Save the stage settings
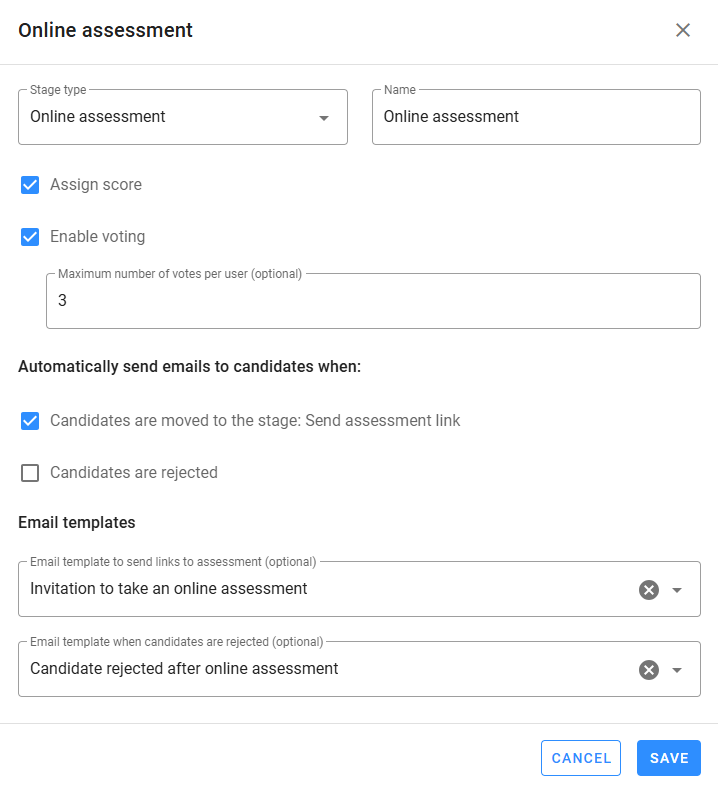This screenshot has width=718, height=786. tap(668, 758)
